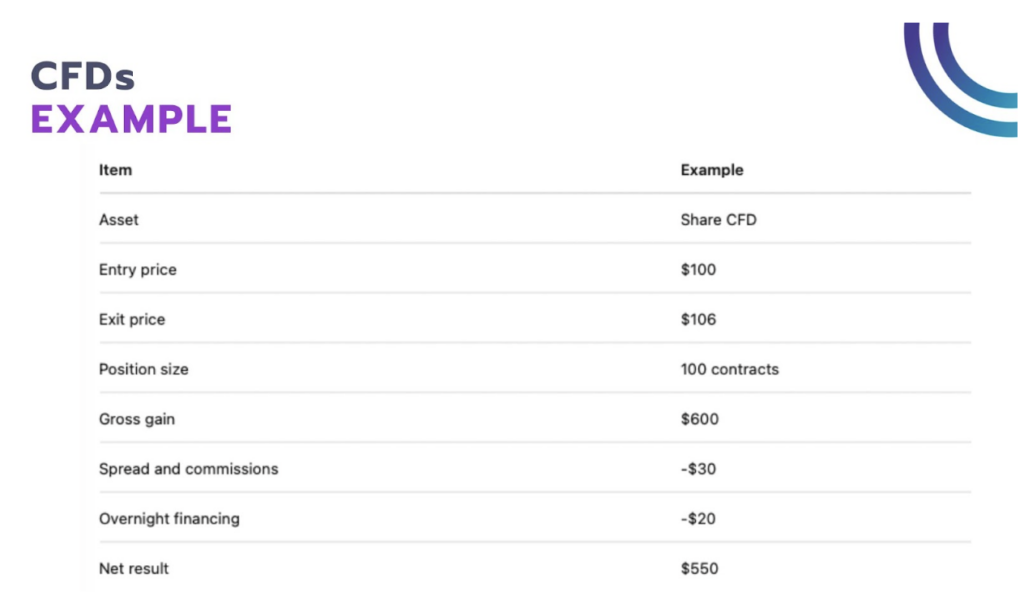Select the Spread and commissions row
This screenshot has height=604, width=1024.
pos(188,469)
